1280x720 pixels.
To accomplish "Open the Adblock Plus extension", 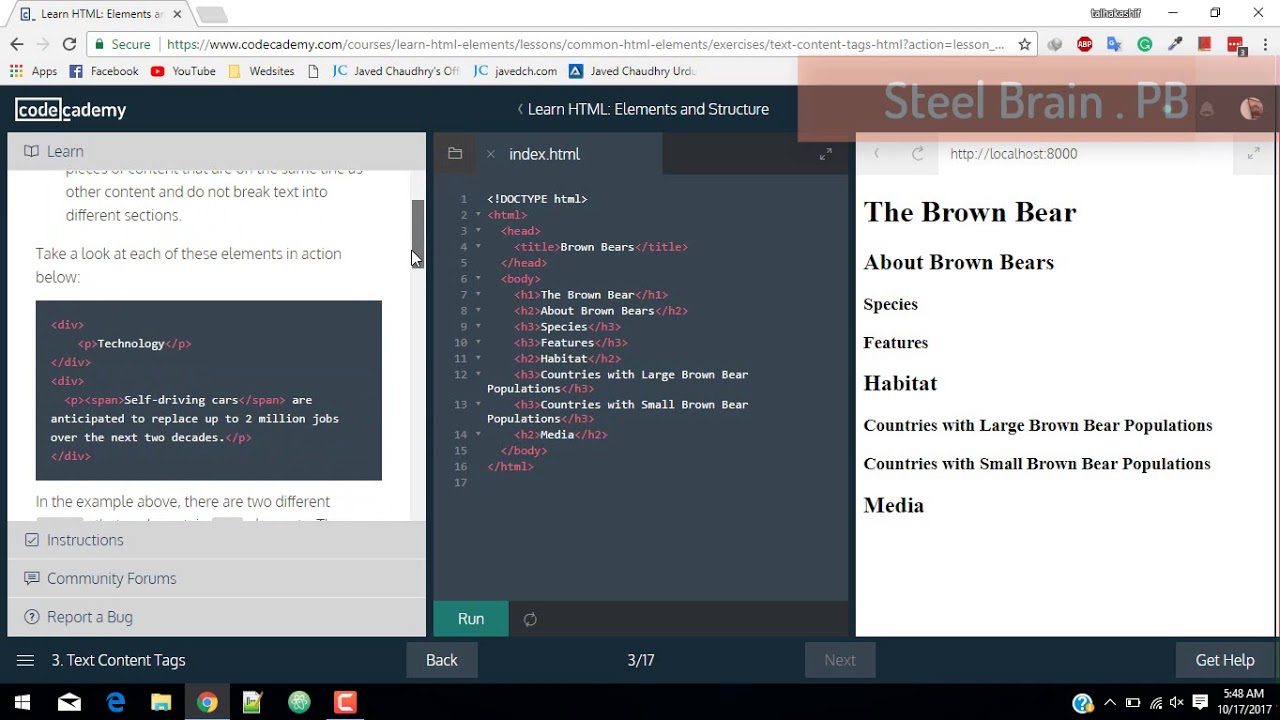I will coord(1085,44).
